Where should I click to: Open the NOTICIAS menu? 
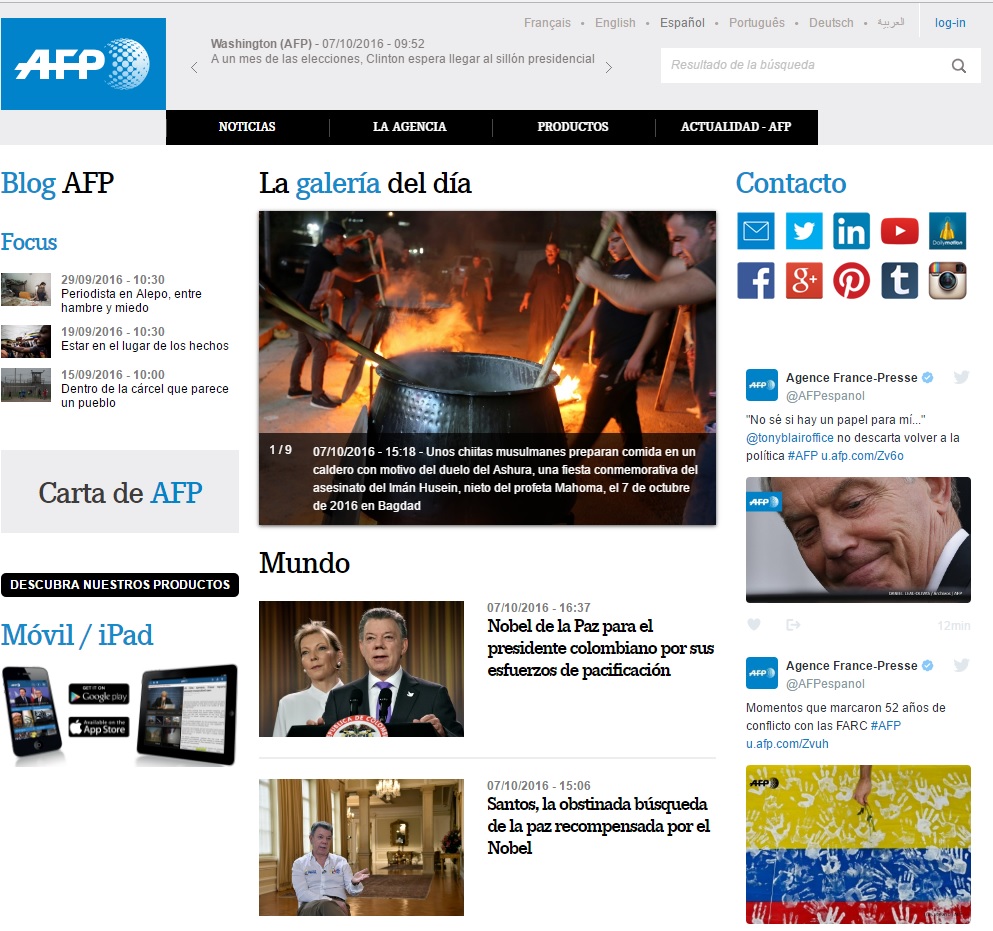247,127
